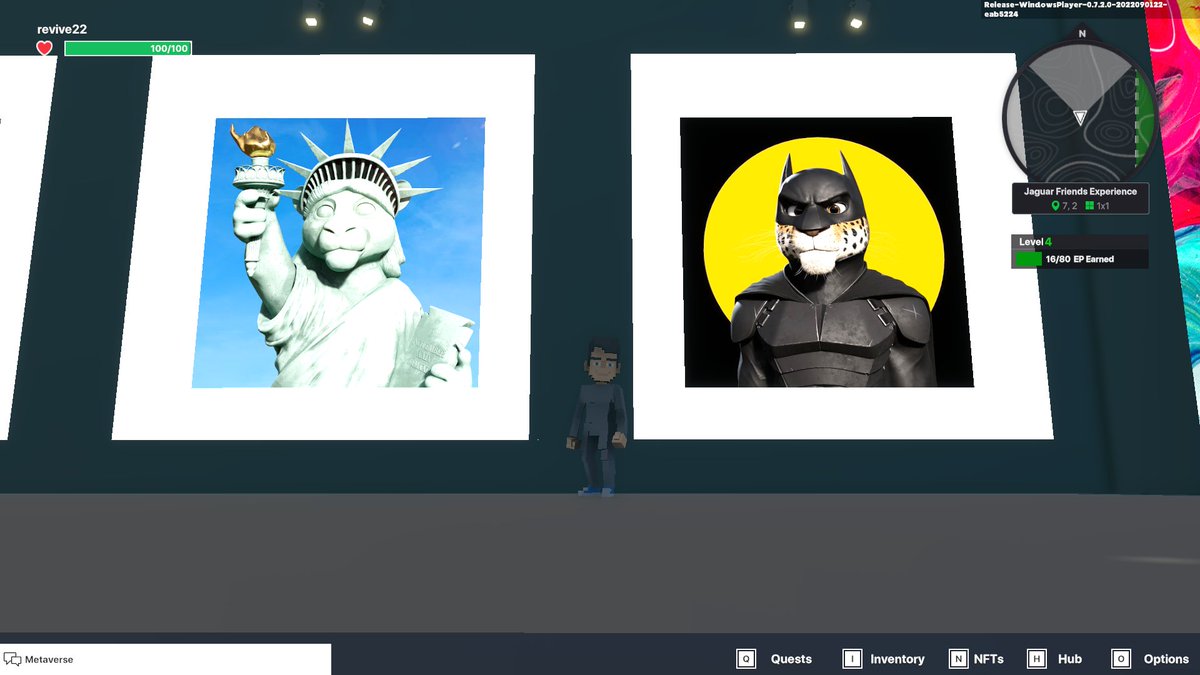Click the Metaverse chat input field
The width and height of the screenshot is (1200, 675).
pyautogui.click(x=165, y=659)
